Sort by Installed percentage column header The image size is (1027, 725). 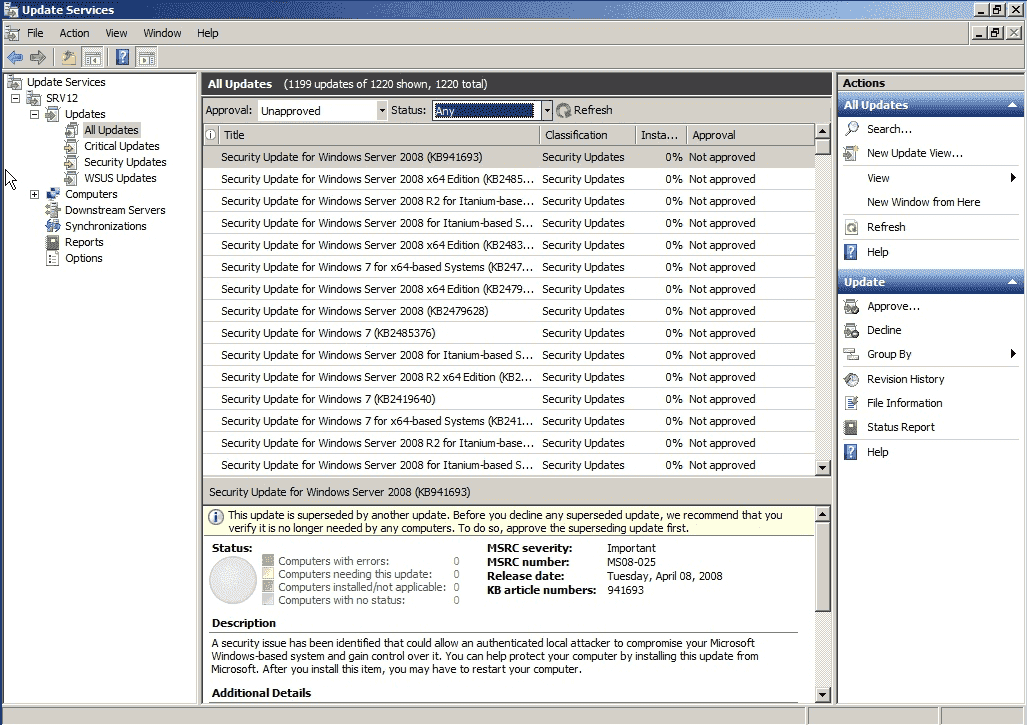click(x=660, y=135)
